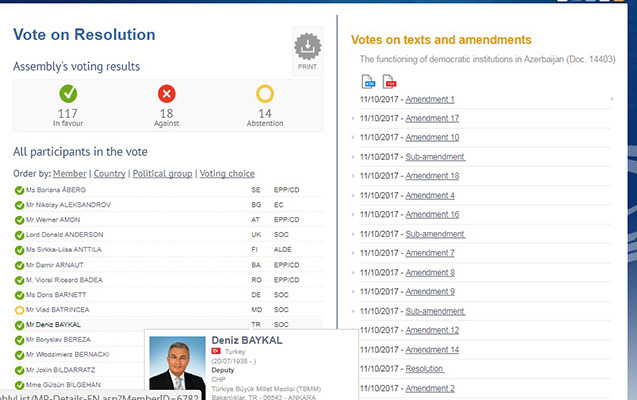This screenshot has height=400, width=637.
Task: Sort the list by Political group
Action: [161, 174]
